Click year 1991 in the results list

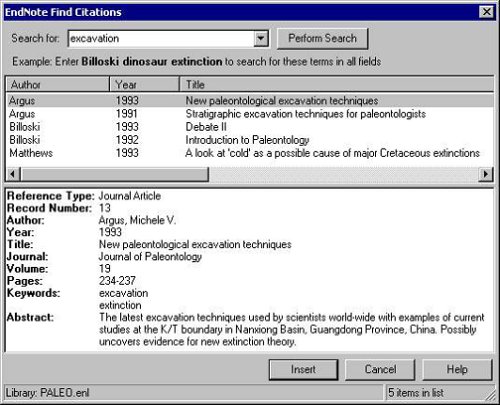pos(127,114)
